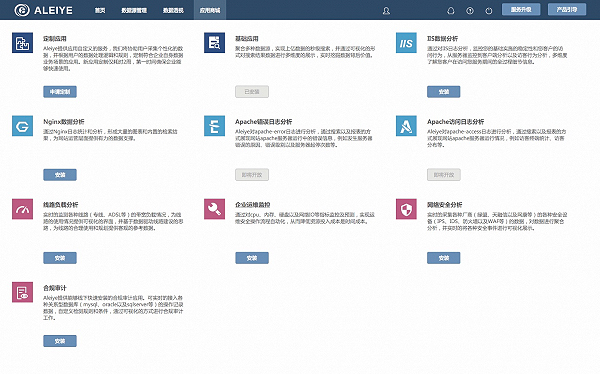Click 申请定制 under 定制应用
Viewport: 600px width, 374px height.
click(x=60, y=91)
